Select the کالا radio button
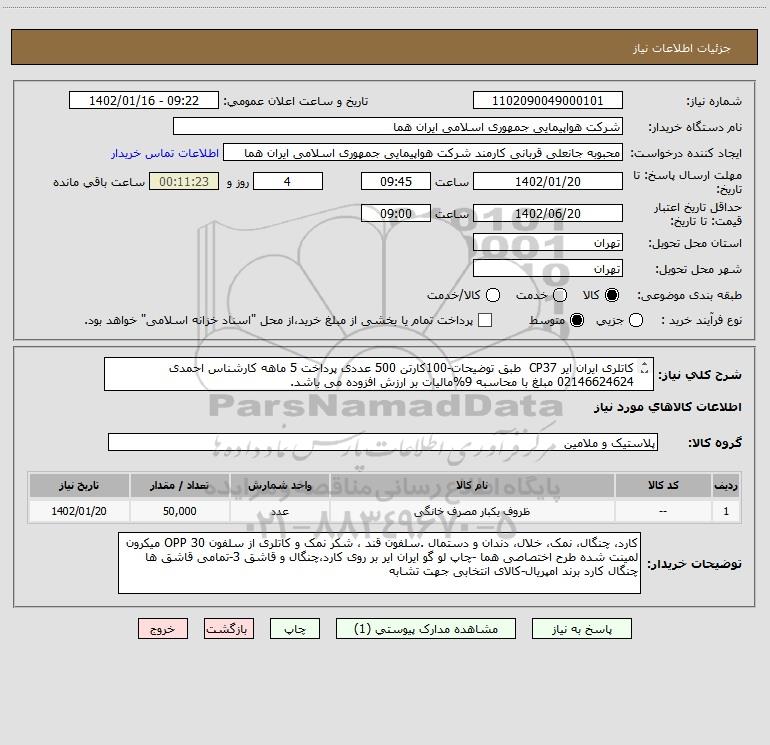Image resolution: width=770 pixels, height=745 pixels. click(x=612, y=295)
